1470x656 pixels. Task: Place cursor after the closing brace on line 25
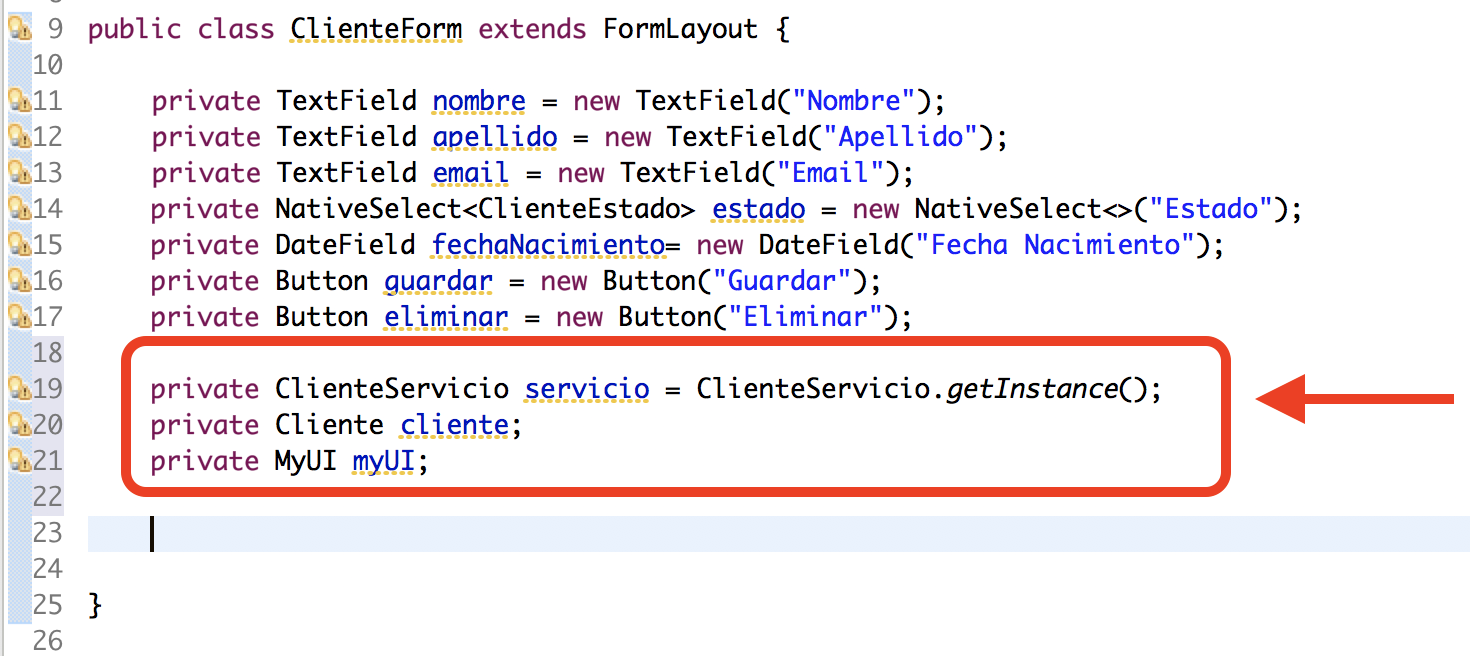pyautogui.click(x=105, y=604)
